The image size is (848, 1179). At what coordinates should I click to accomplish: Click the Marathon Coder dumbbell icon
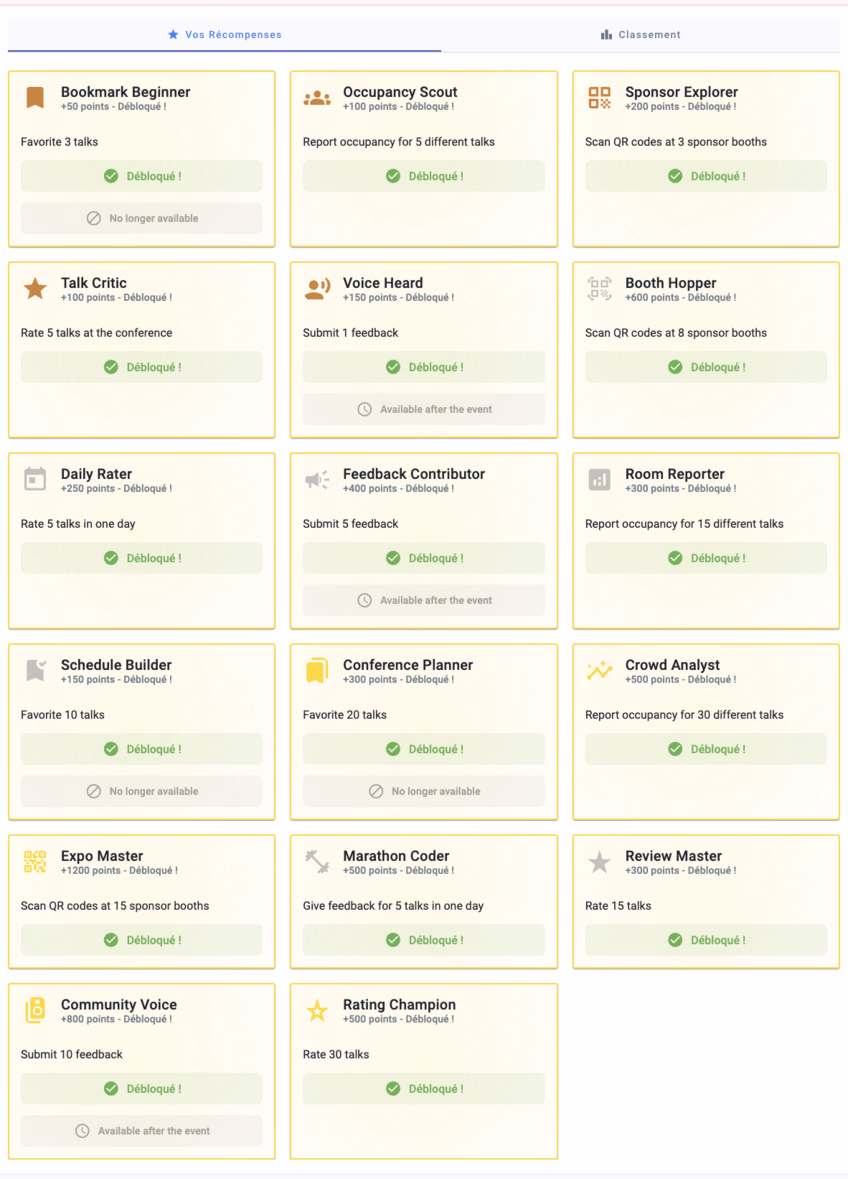click(x=317, y=861)
